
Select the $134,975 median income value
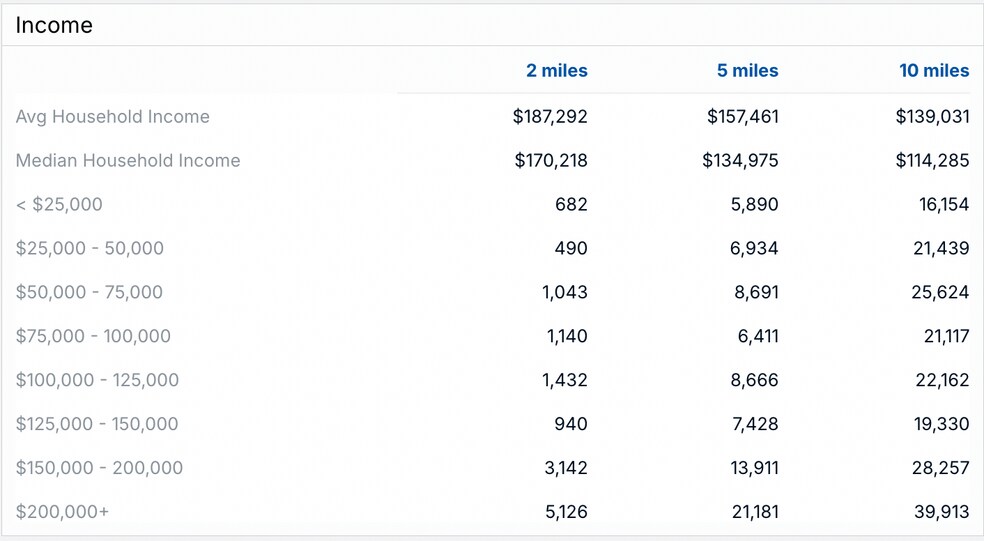point(740,161)
